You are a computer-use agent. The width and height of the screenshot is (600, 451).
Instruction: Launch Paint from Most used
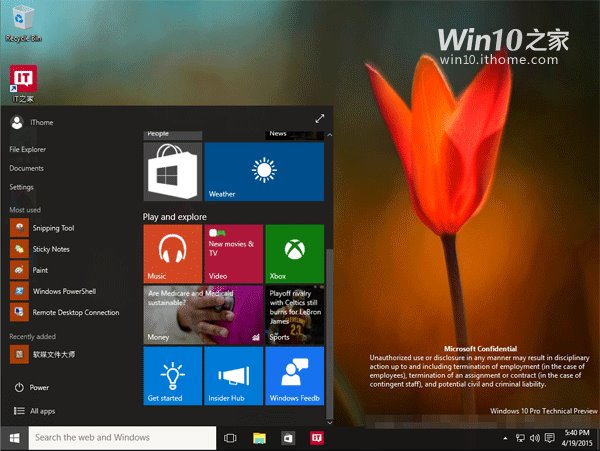point(29,270)
